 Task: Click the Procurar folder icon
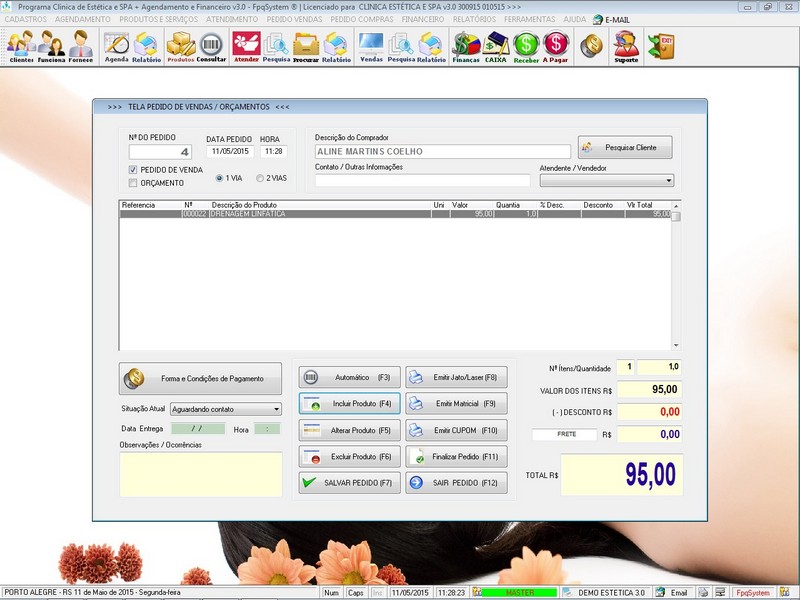(x=306, y=46)
